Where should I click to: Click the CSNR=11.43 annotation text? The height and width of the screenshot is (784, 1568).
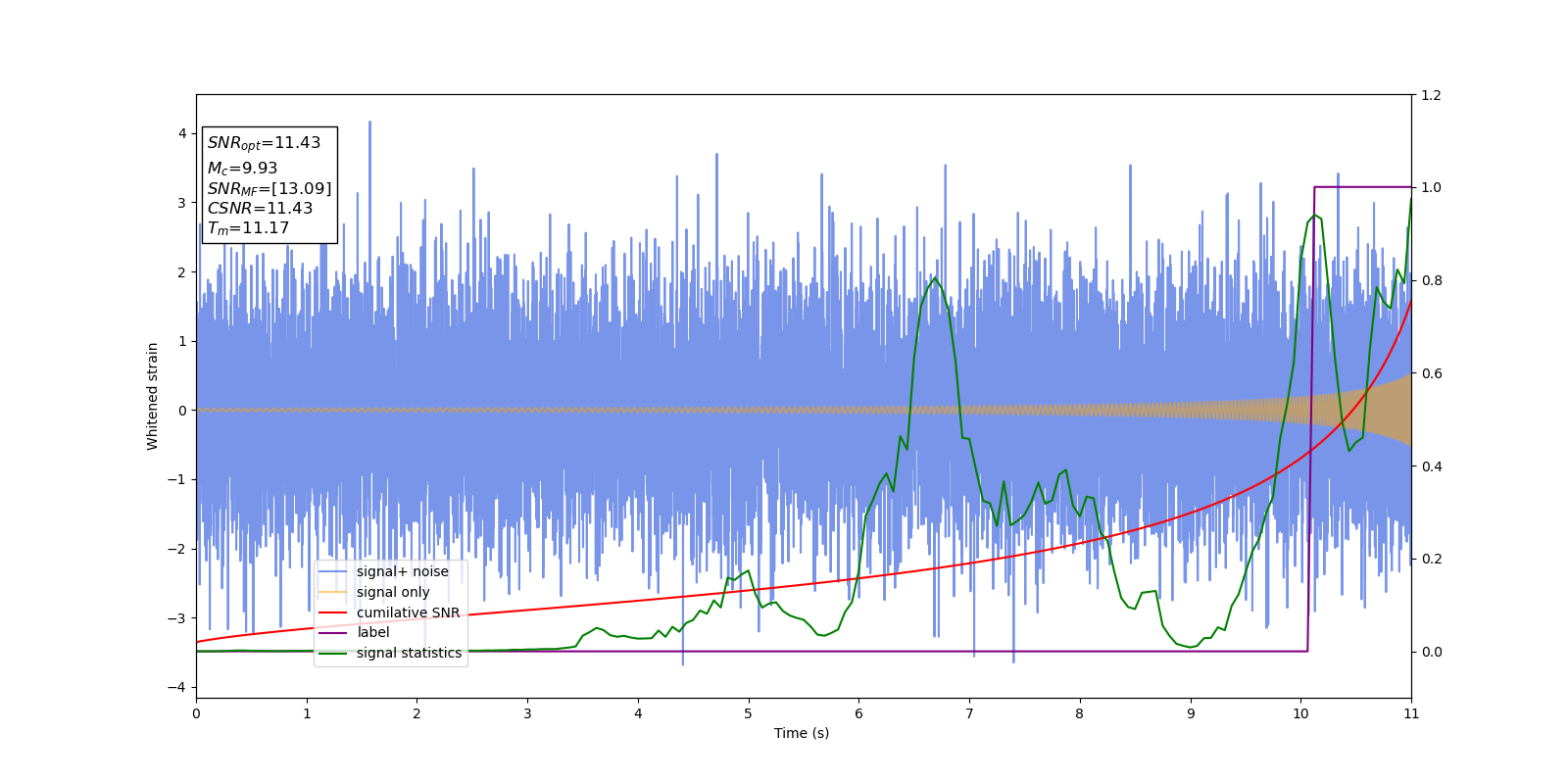[260, 209]
